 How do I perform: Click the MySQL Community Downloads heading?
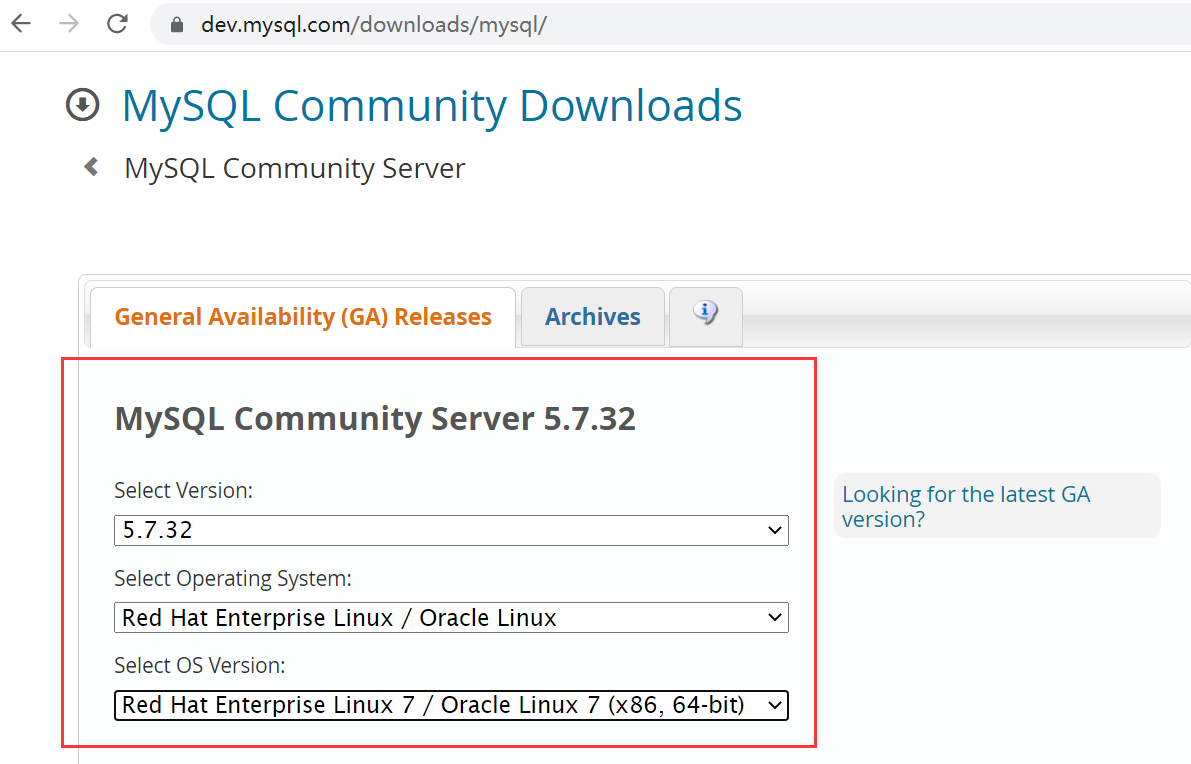[x=431, y=105]
